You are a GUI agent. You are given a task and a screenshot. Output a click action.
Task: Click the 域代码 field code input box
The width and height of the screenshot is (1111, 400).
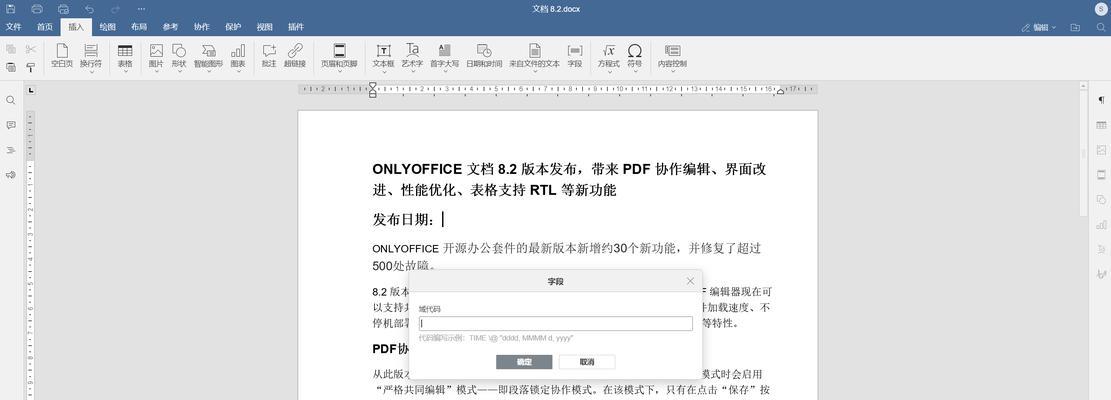point(556,324)
